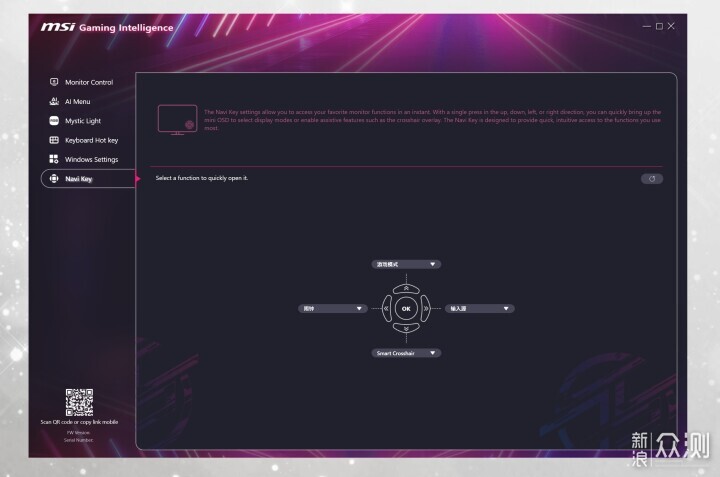Open the Keyboard Hot key page
The image size is (720, 477).
pyautogui.click(x=84, y=140)
